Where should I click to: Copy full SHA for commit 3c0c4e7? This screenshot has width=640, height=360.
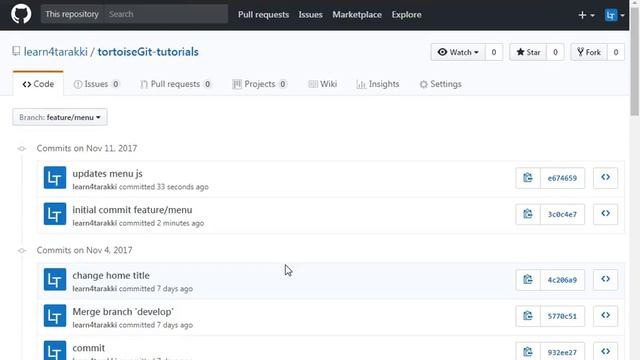pyautogui.click(x=528, y=214)
